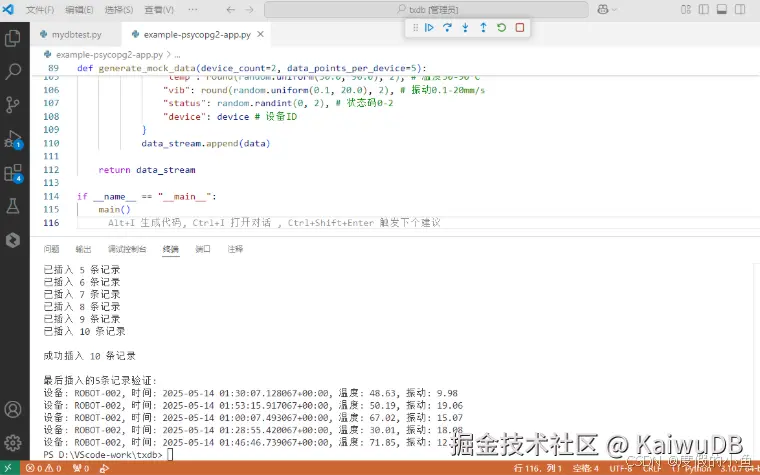Click the debug Continue button
760x475 pixels.
tap(429, 28)
